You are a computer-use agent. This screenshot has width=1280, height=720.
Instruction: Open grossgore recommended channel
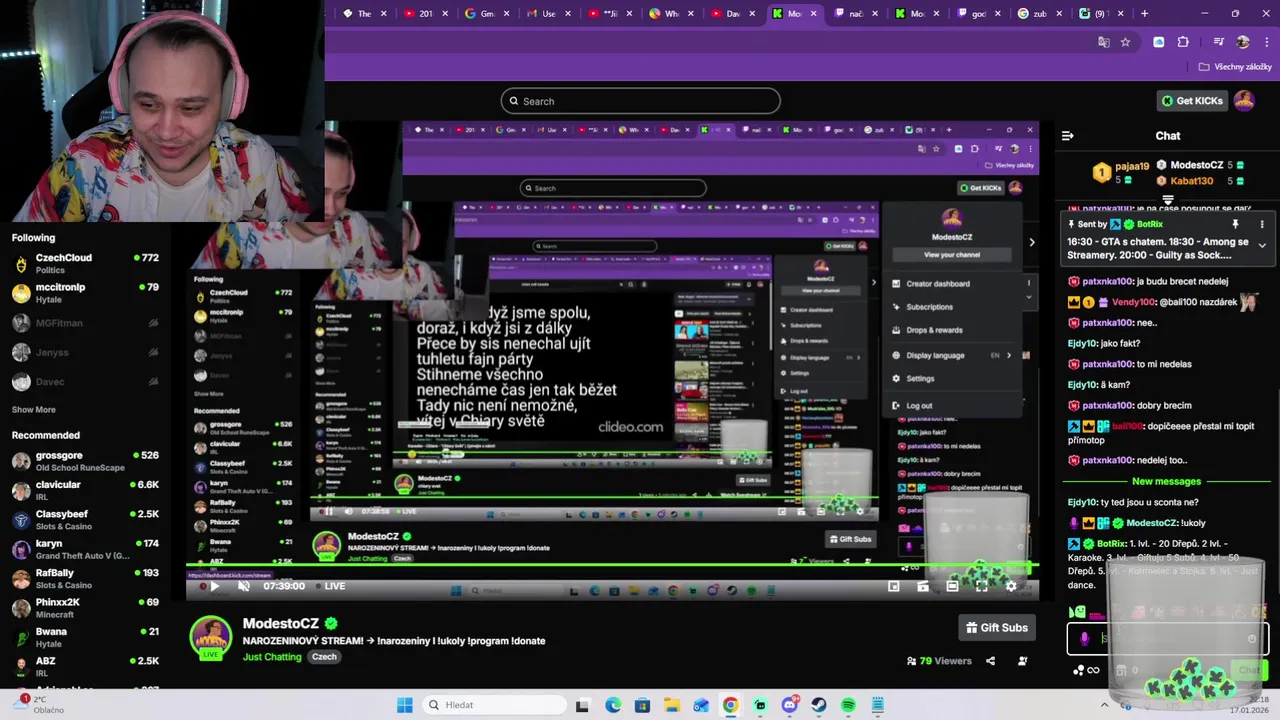point(85,461)
